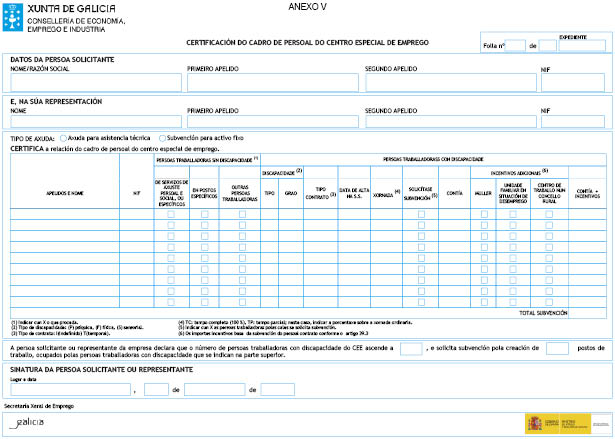The height and width of the screenshot is (439, 615).
Task: Tick first-row 'Unidade familiar en situación de desemprego' checkbox
Action: (x=513, y=214)
